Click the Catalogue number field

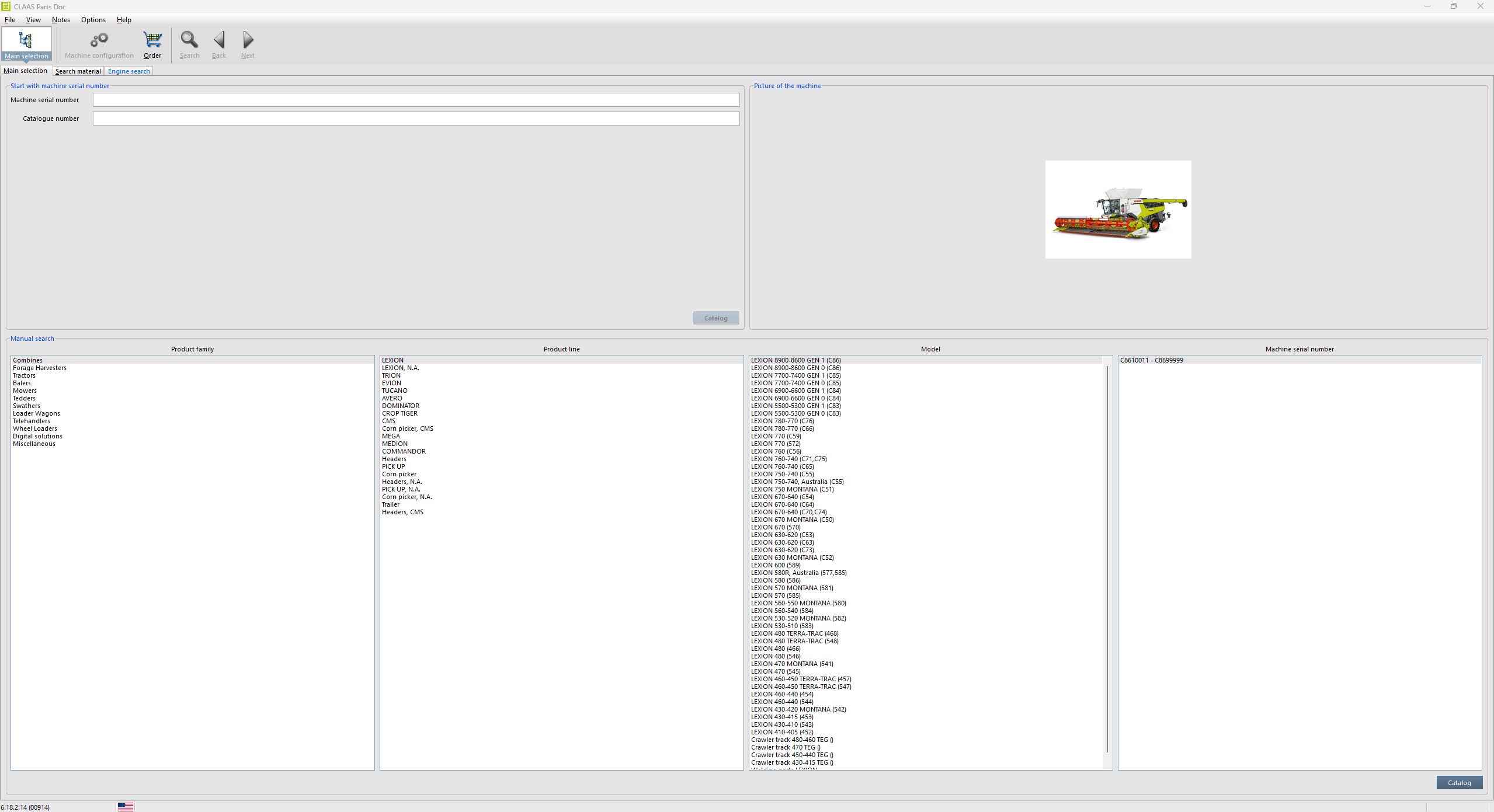(416, 119)
